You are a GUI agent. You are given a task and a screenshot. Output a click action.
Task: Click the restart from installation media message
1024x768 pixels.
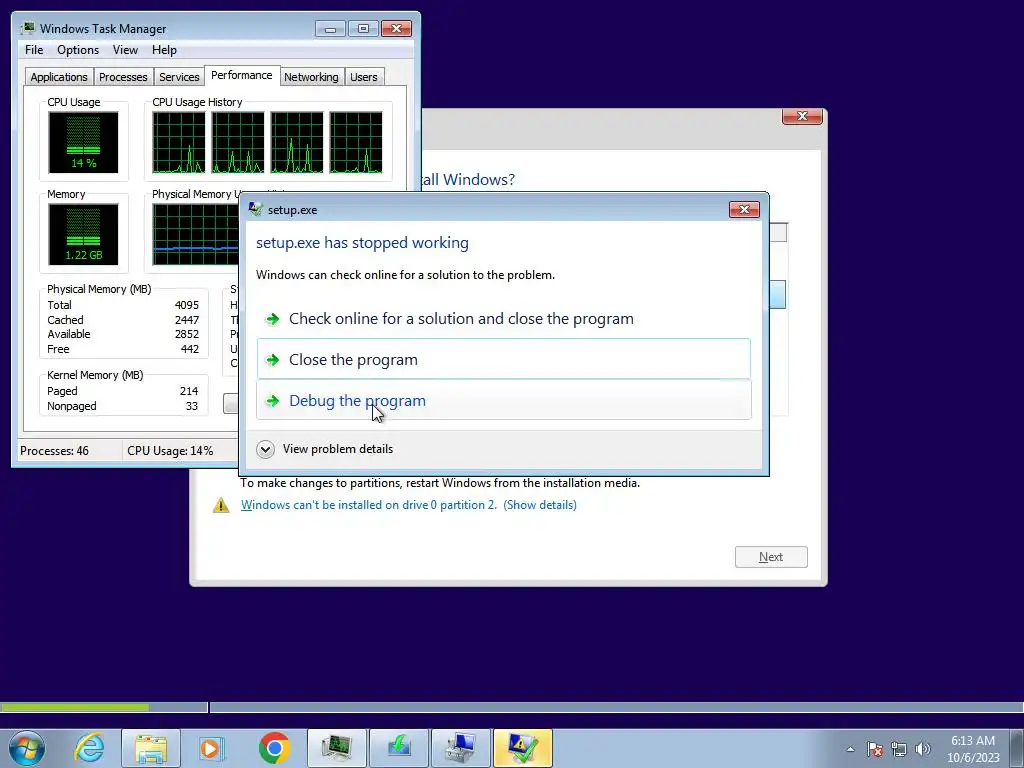coord(440,483)
